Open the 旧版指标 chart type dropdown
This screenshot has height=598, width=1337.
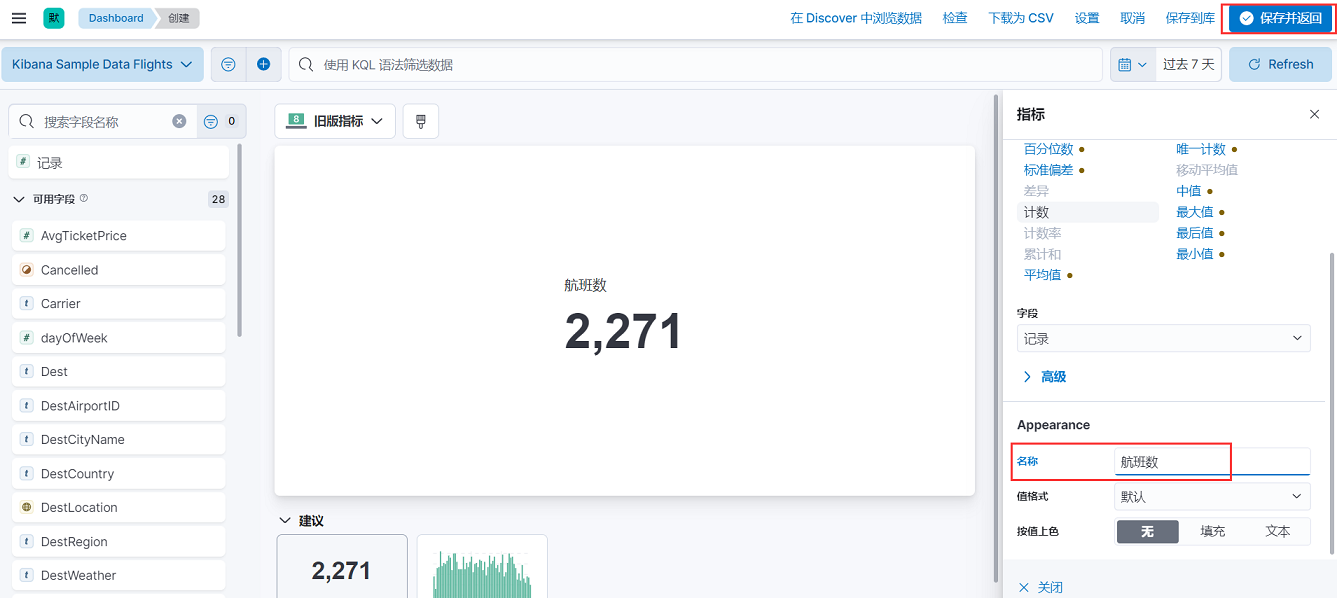coord(335,121)
